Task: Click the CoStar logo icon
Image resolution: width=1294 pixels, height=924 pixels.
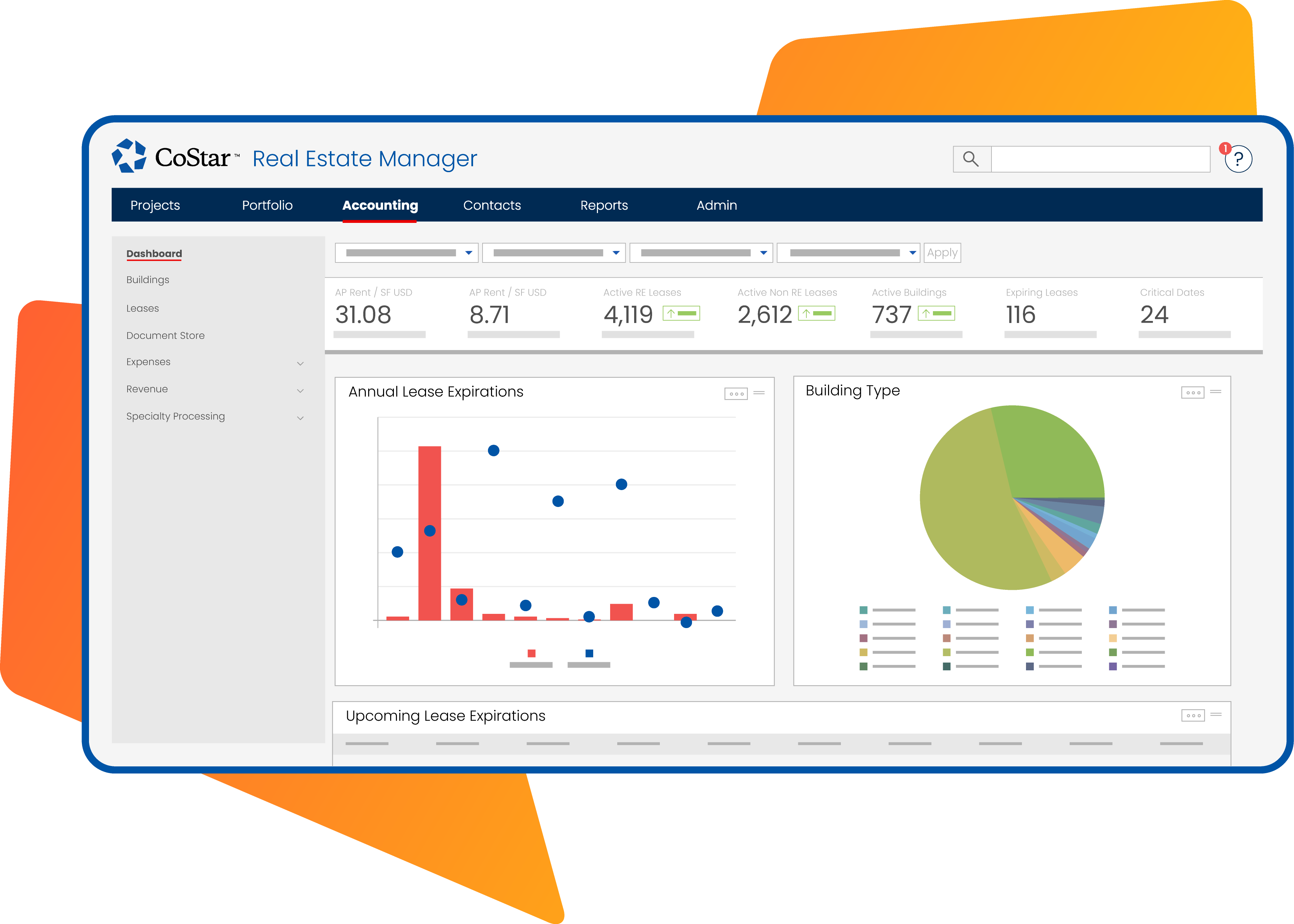Action: pyautogui.click(x=129, y=156)
